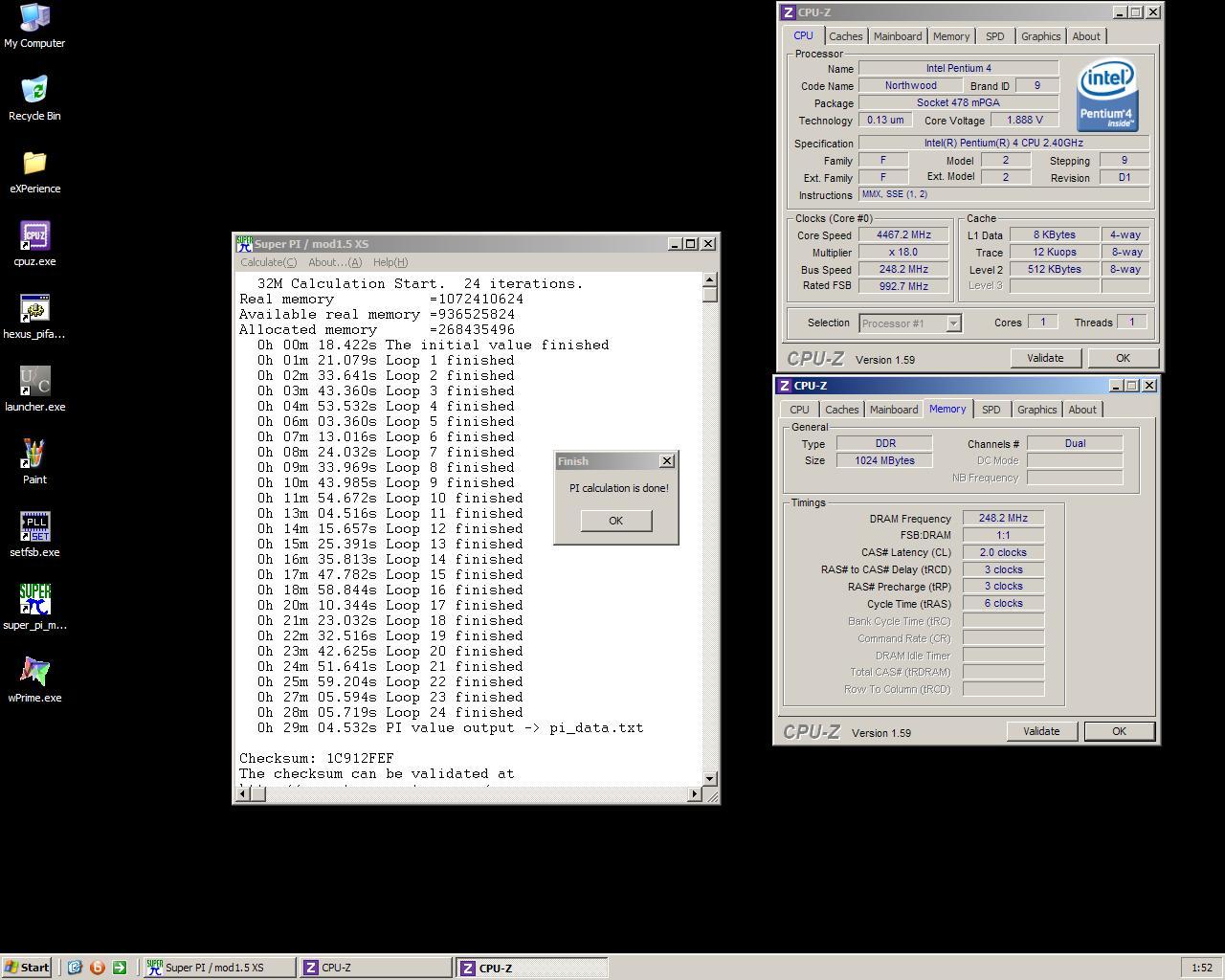
Task: Click Super PI vertical scrollbar down arrow
Action: click(x=710, y=779)
